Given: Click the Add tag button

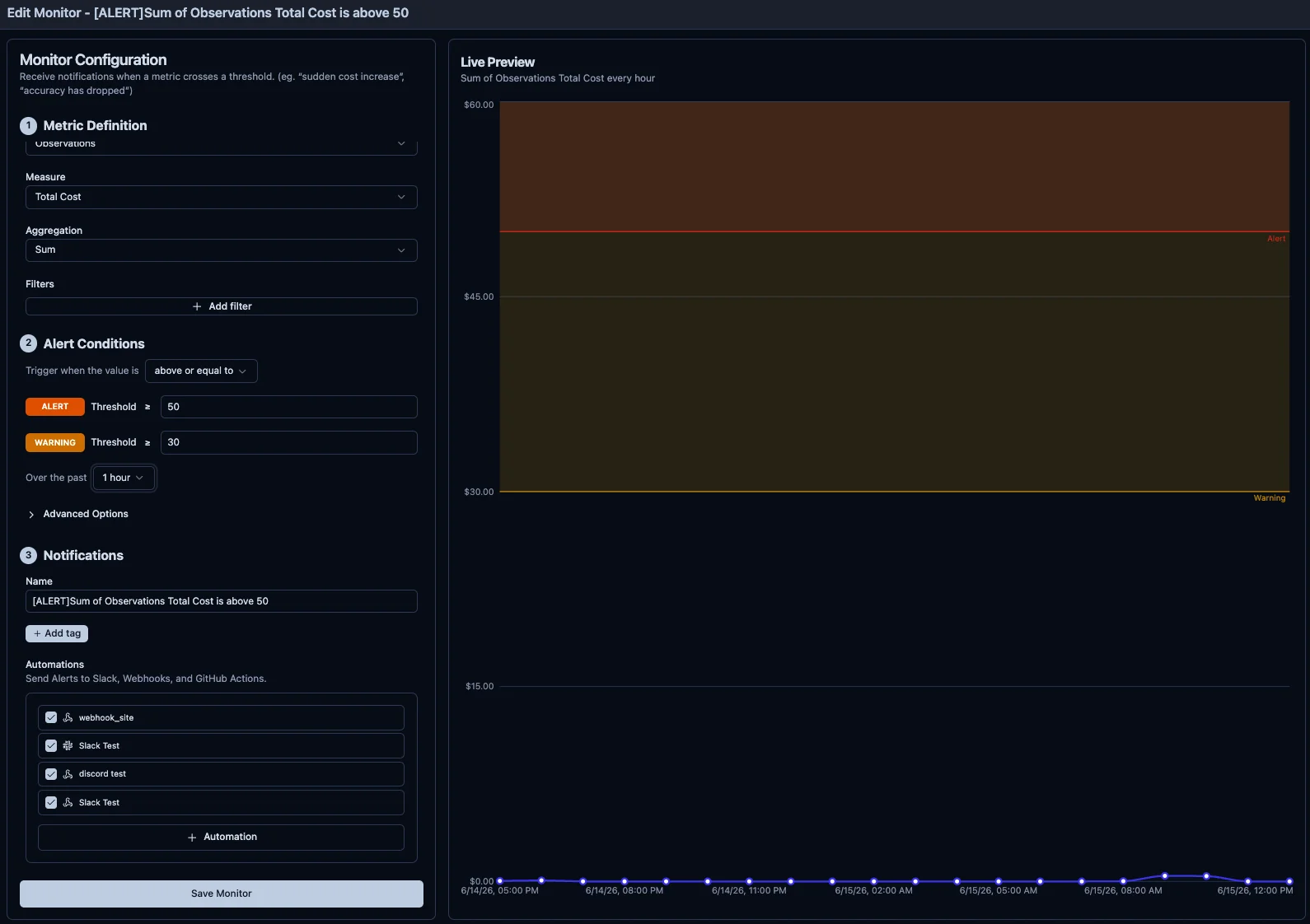Looking at the screenshot, I should 57,633.
